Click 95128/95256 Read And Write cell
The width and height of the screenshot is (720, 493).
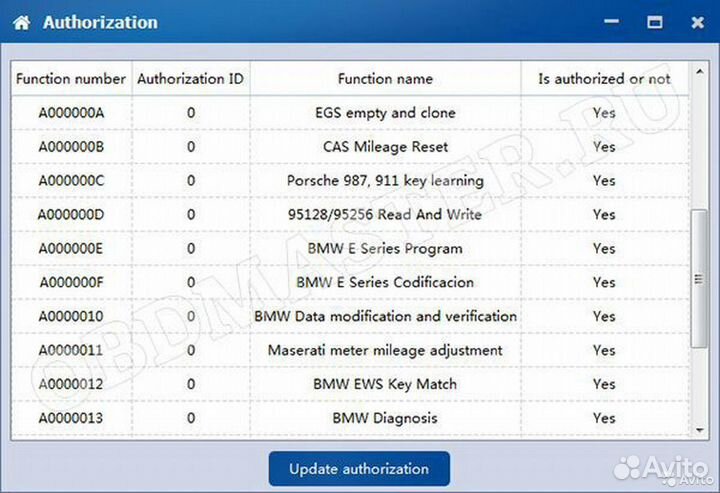click(x=385, y=215)
